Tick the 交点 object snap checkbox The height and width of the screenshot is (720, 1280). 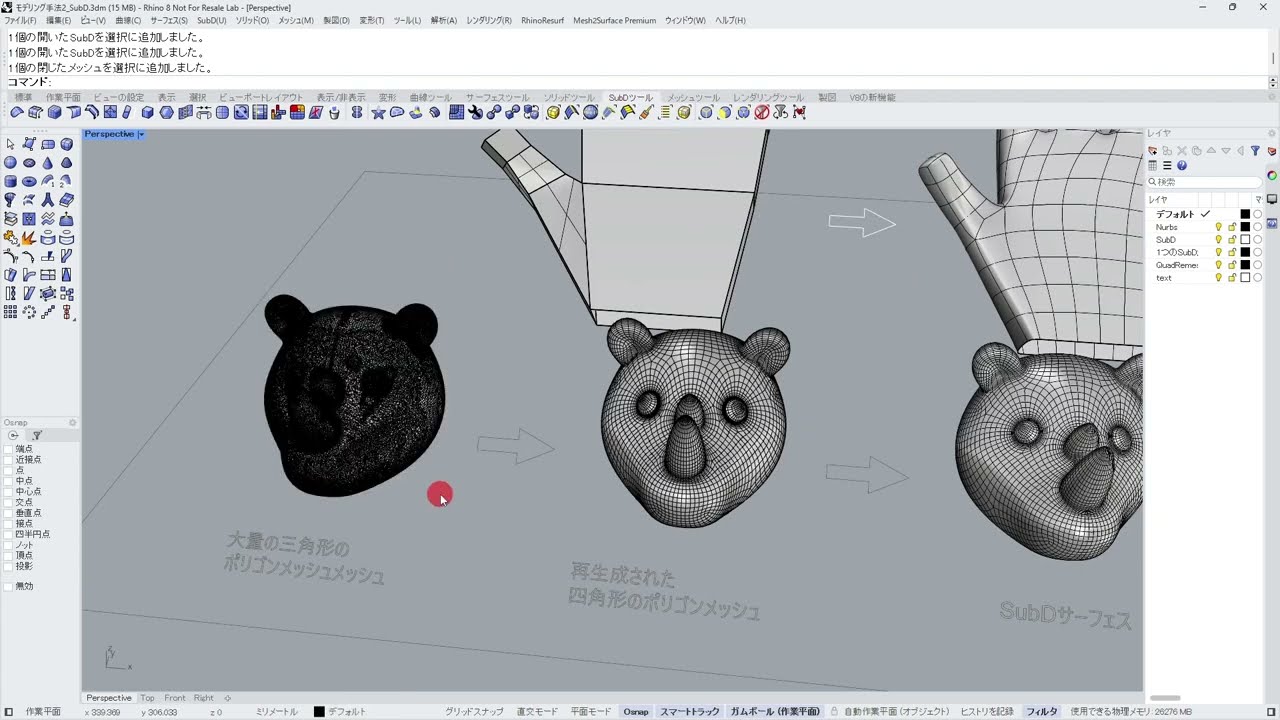[x=9, y=502]
